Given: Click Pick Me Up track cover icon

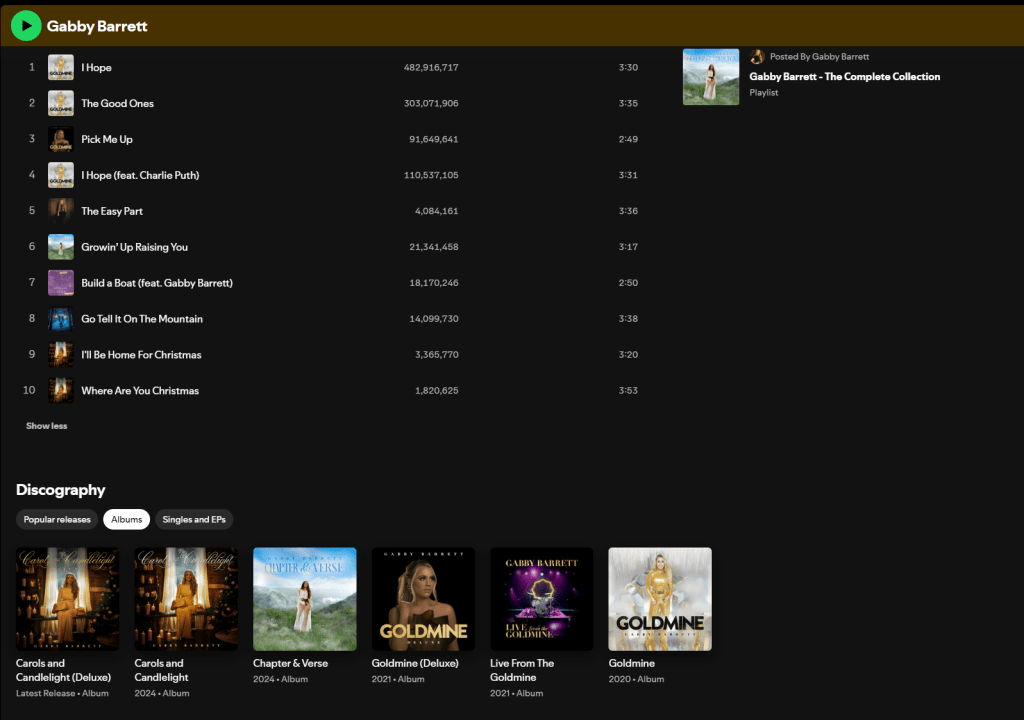Looking at the screenshot, I should click(x=61, y=139).
